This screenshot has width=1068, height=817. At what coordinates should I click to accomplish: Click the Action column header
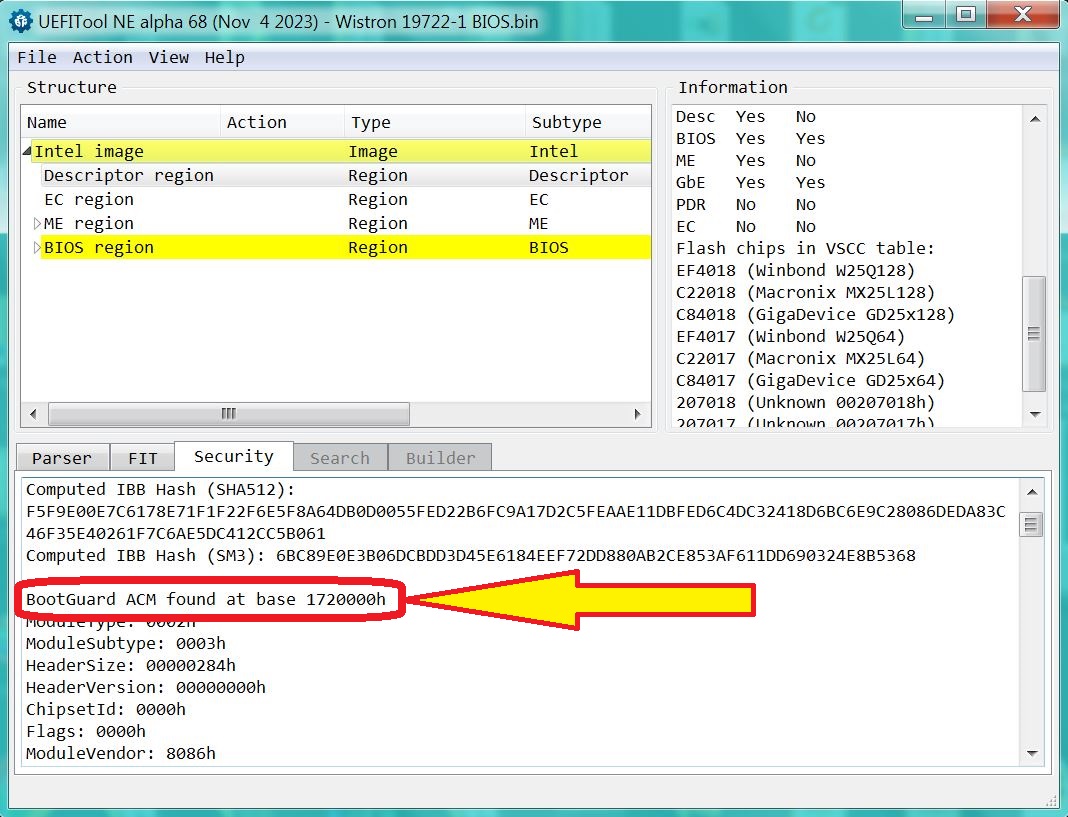[282, 122]
